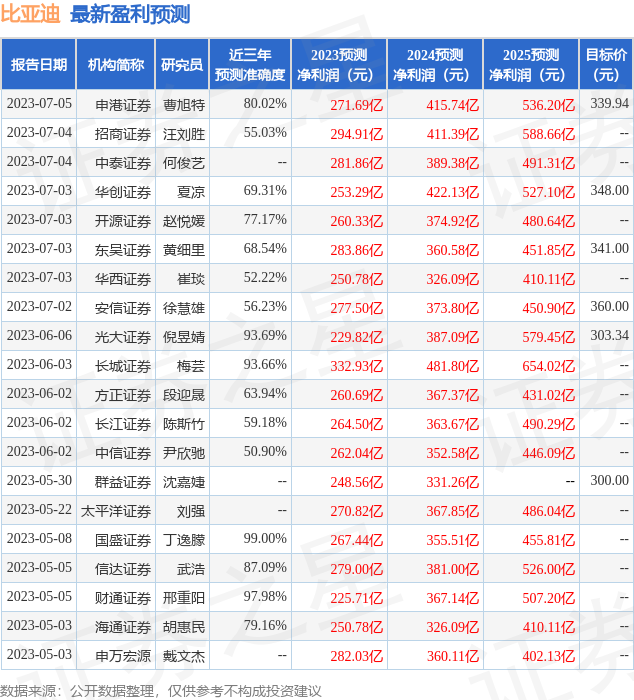Click target price 341.00
Screen dimensions: 634x700
tap(609, 249)
